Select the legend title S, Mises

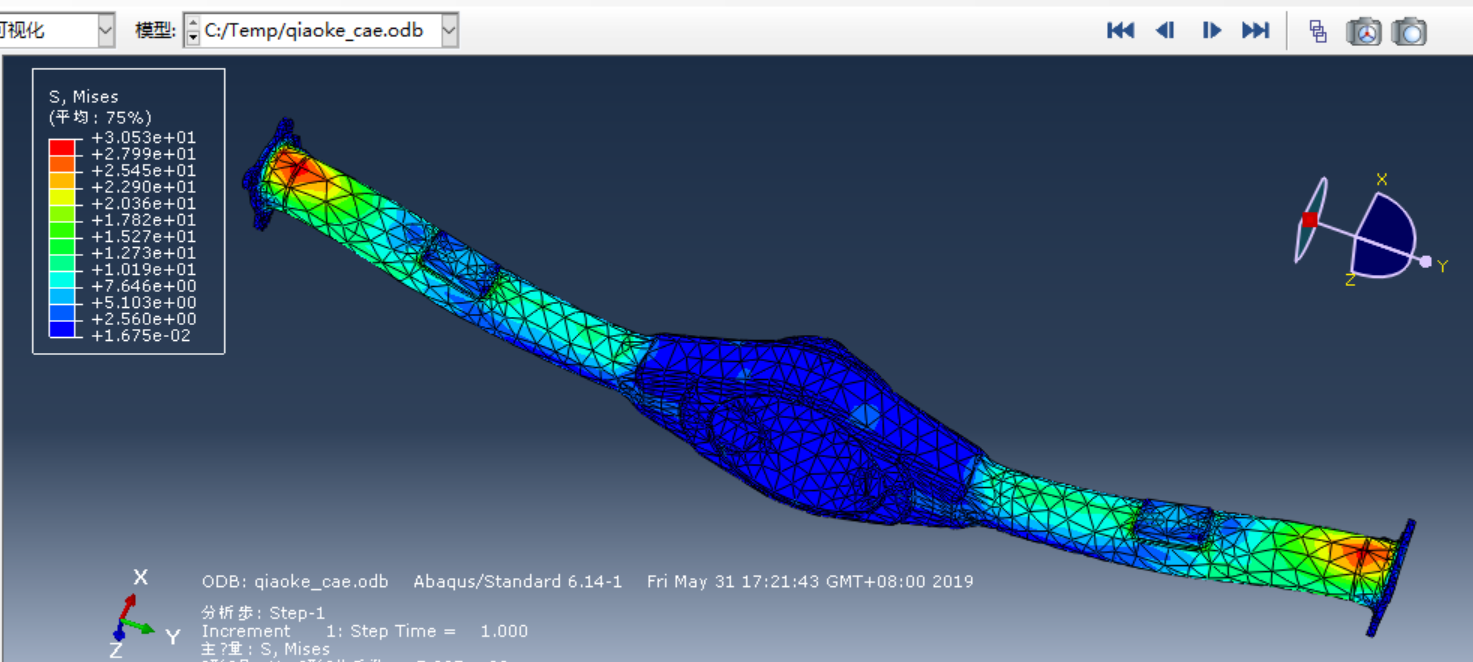[x=84, y=97]
